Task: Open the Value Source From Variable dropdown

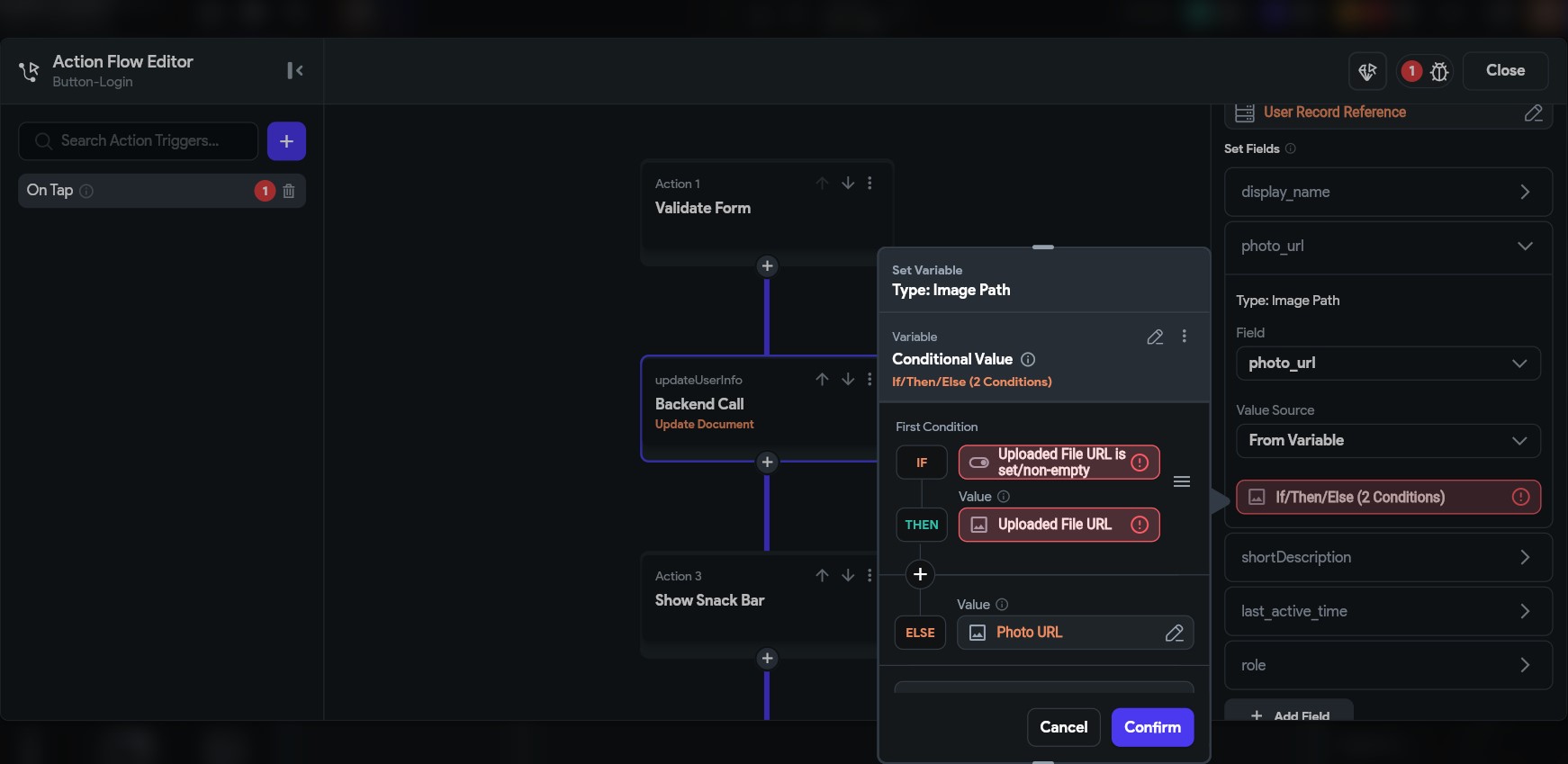Action: pos(1388,441)
